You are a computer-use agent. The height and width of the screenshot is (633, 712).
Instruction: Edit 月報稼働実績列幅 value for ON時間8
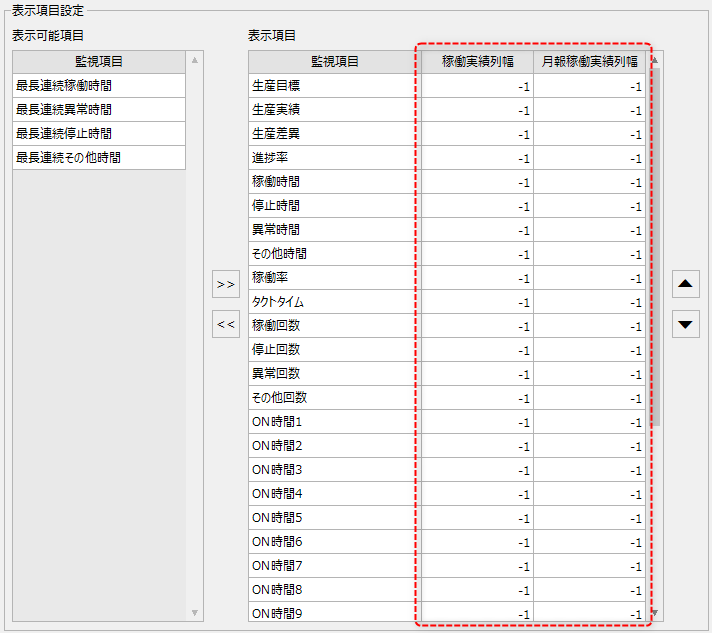[589, 590]
